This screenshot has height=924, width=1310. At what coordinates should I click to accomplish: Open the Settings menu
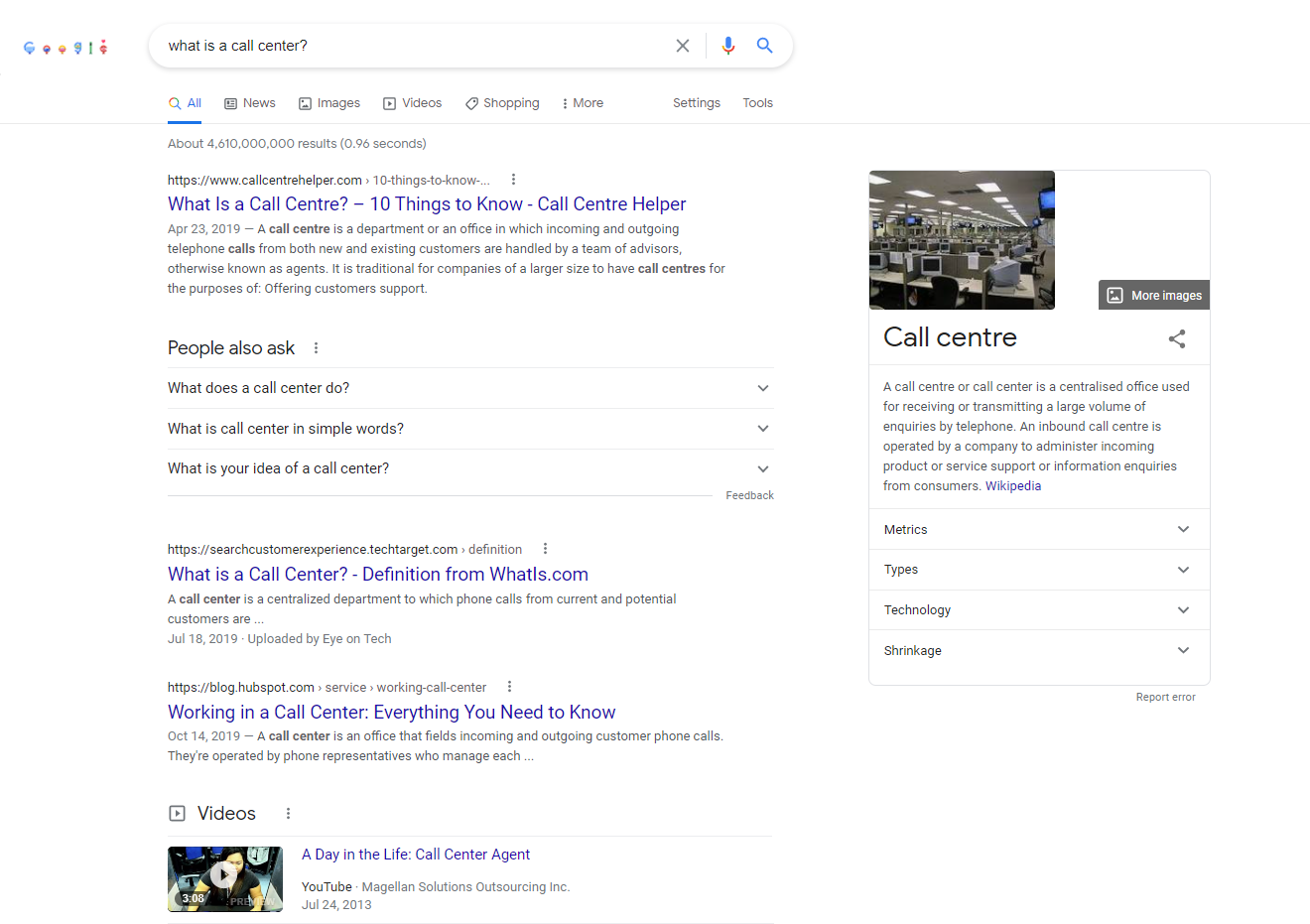pos(696,102)
